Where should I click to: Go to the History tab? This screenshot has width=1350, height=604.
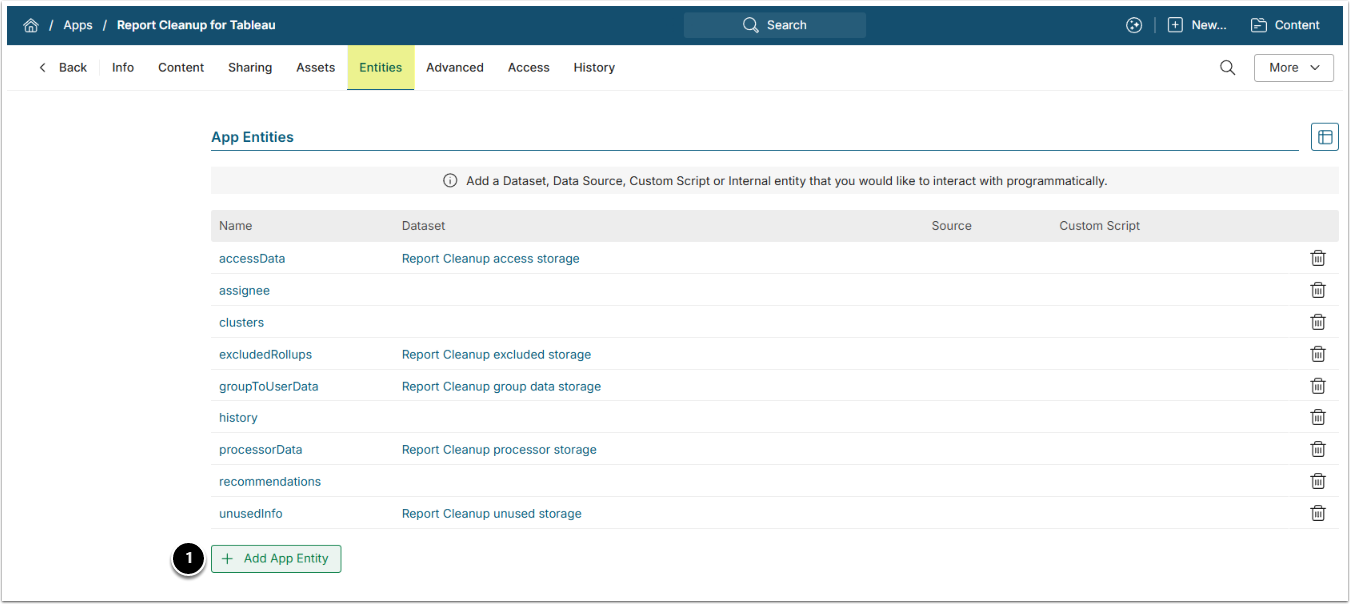594,68
